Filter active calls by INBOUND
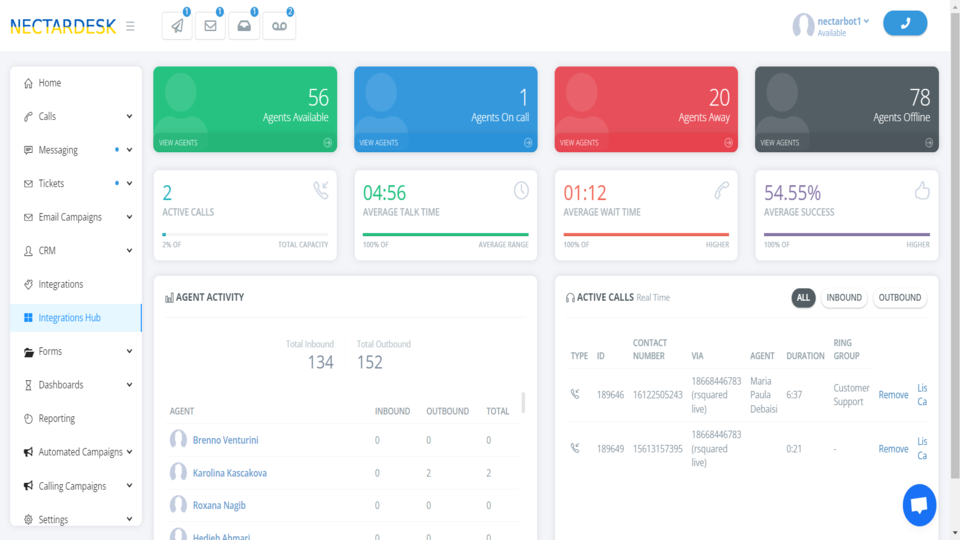The image size is (960, 540). (844, 298)
